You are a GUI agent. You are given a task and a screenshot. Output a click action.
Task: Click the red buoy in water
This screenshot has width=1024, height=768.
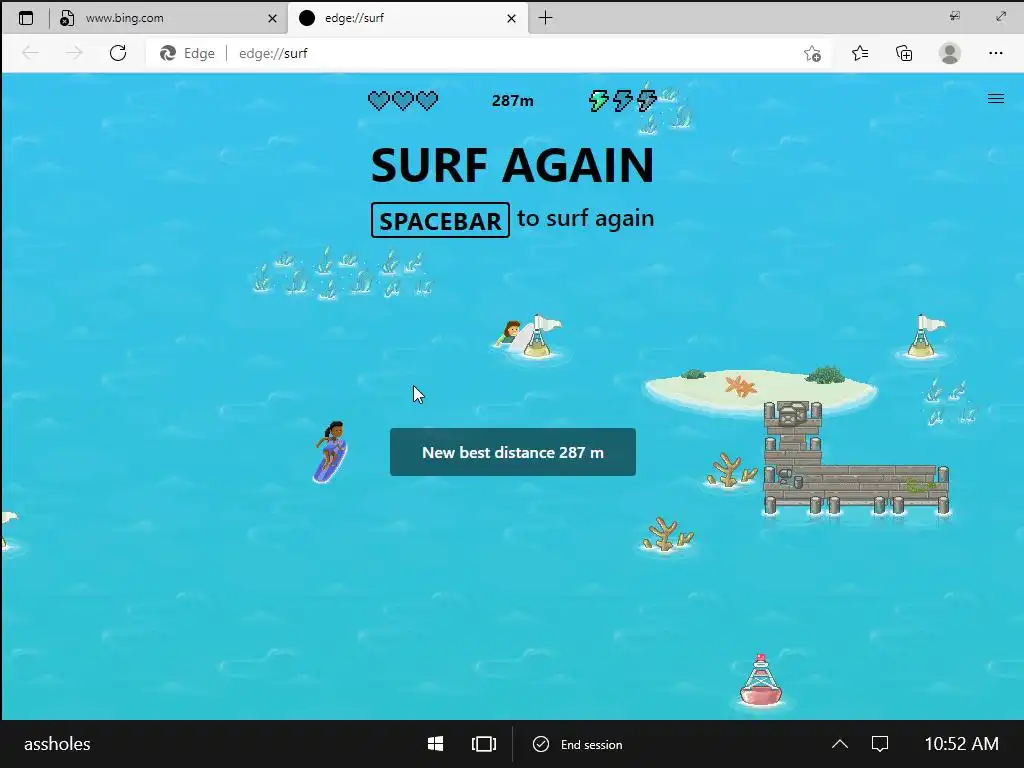760,680
